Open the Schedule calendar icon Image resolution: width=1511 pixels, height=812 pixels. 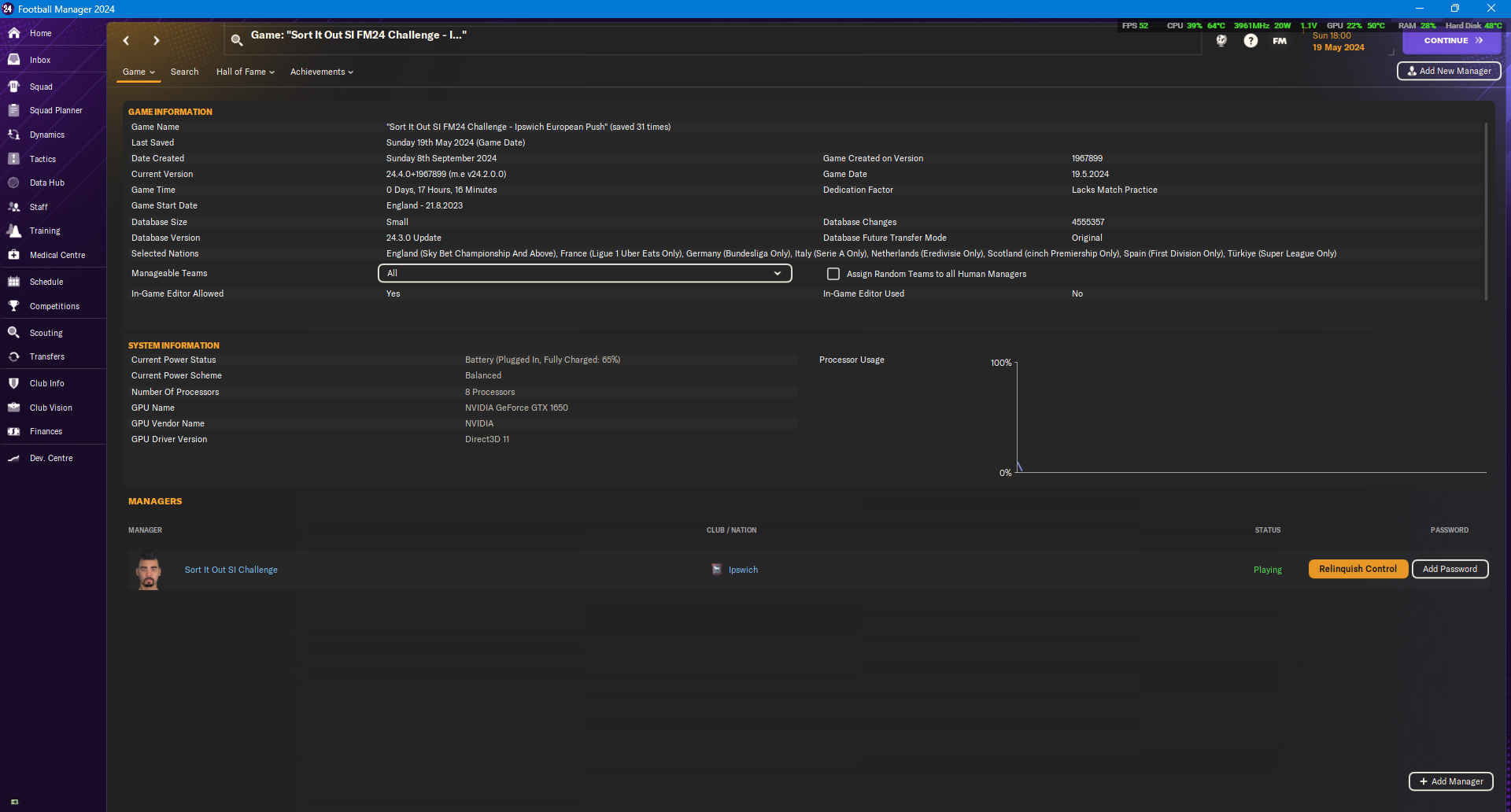[x=13, y=282]
